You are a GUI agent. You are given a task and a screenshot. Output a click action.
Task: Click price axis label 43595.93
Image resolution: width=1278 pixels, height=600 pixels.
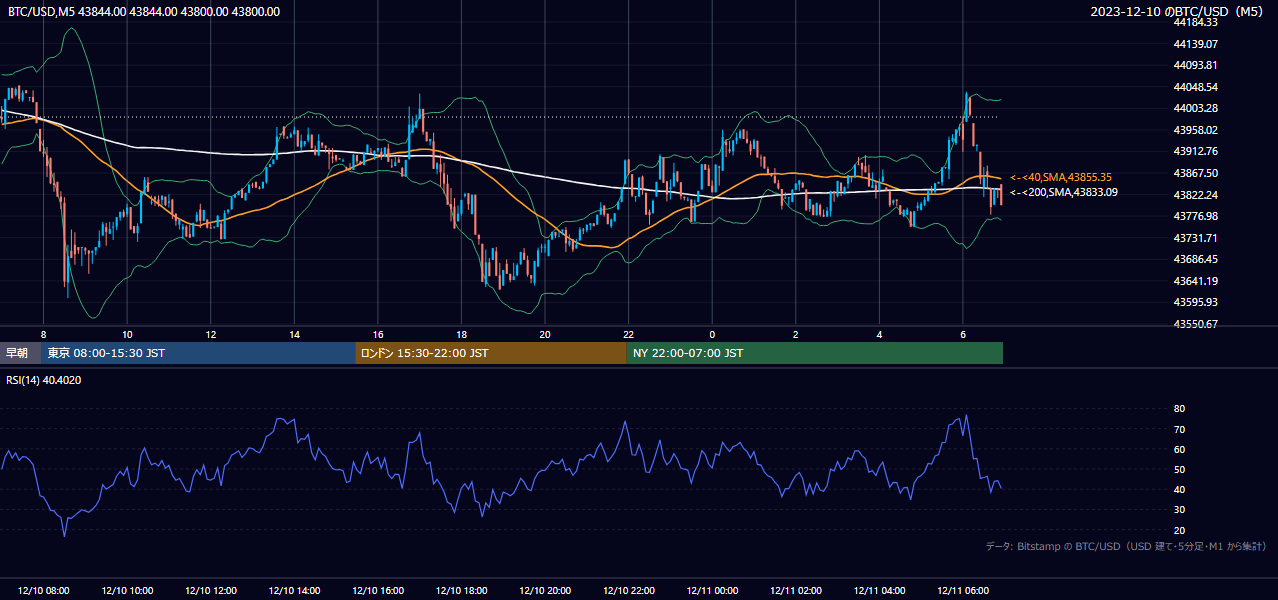point(1195,302)
